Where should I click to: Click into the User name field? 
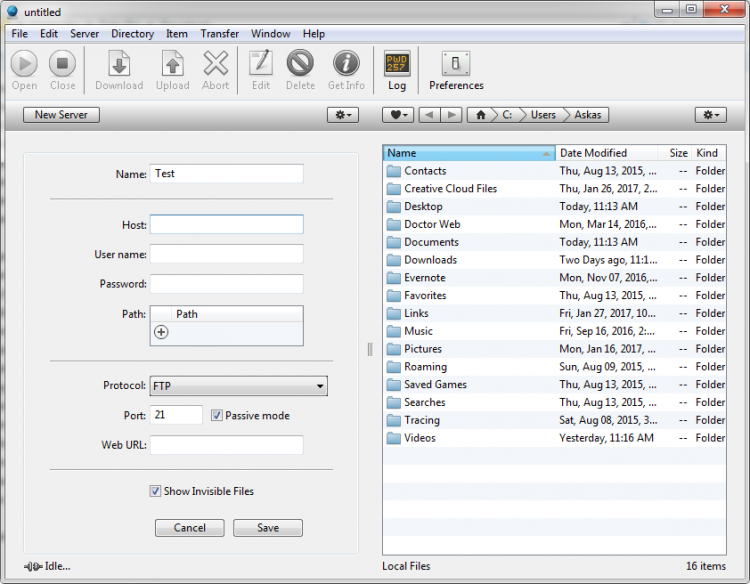tap(227, 254)
